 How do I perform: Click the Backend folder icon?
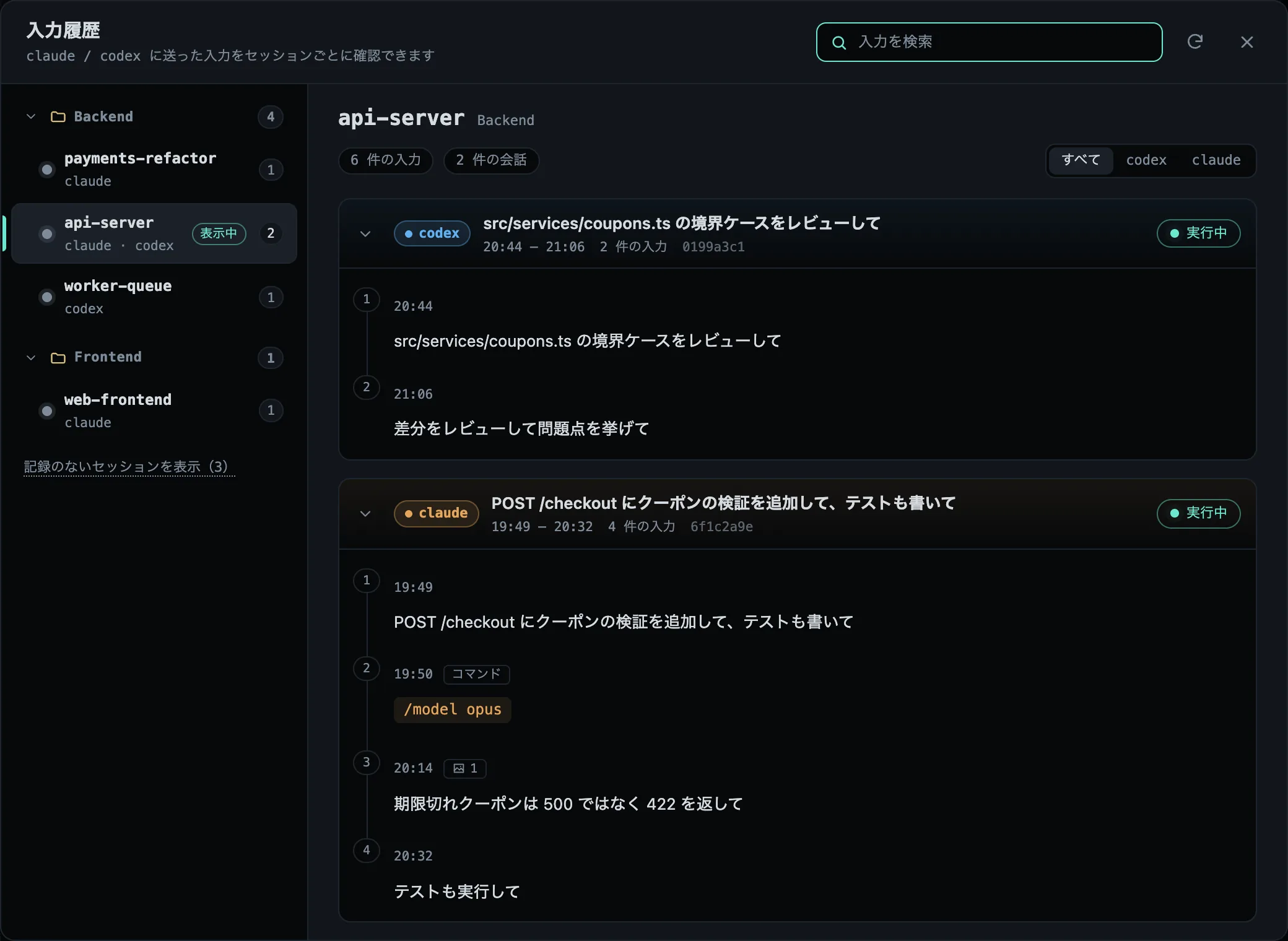pyautogui.click(x=58, y=117)
